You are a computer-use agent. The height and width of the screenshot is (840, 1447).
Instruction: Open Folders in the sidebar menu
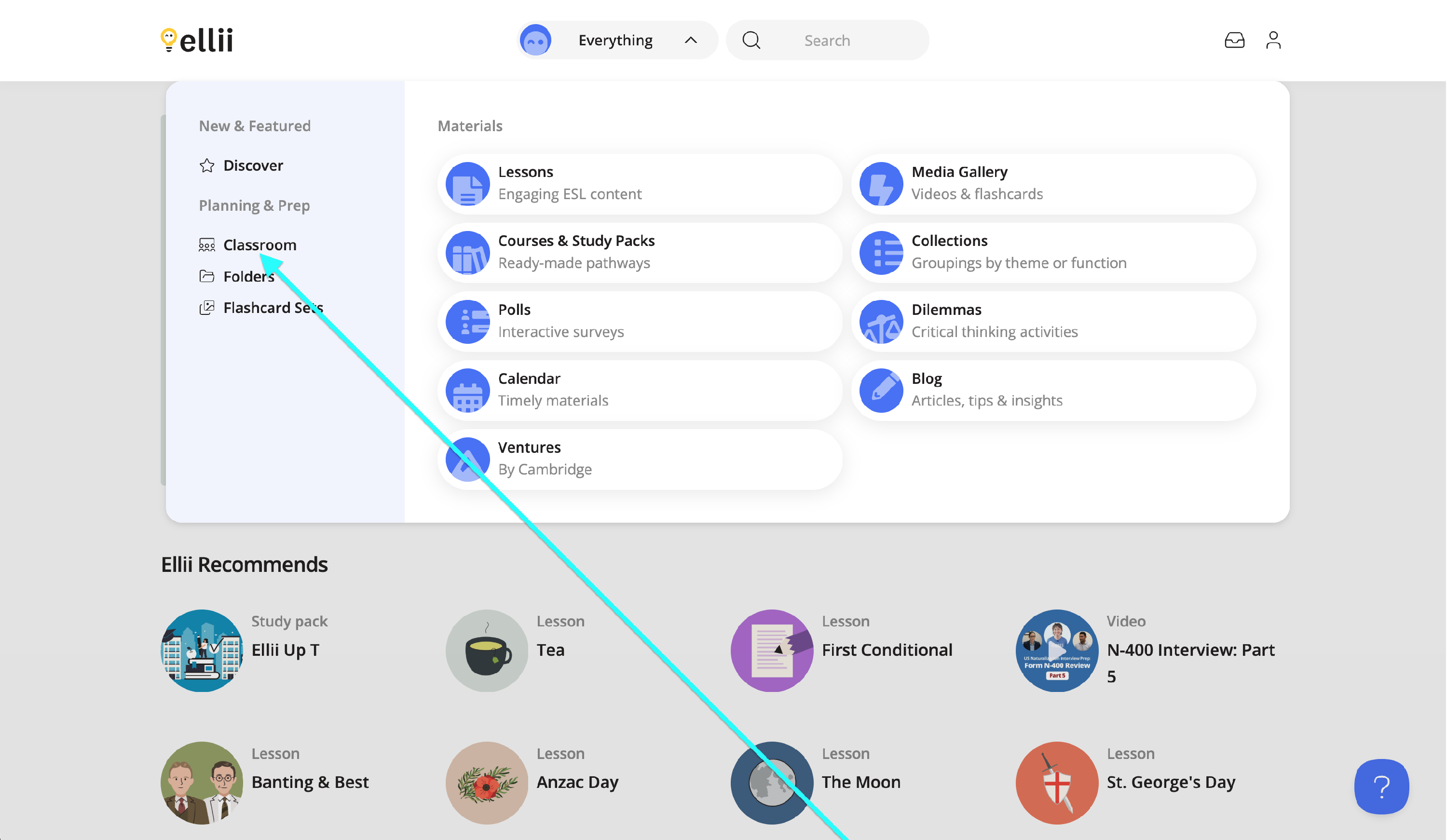(x=248, y=276)
